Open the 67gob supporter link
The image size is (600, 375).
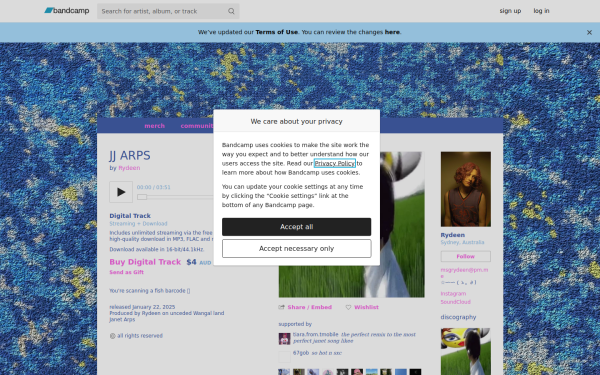(x=301, y=353)
